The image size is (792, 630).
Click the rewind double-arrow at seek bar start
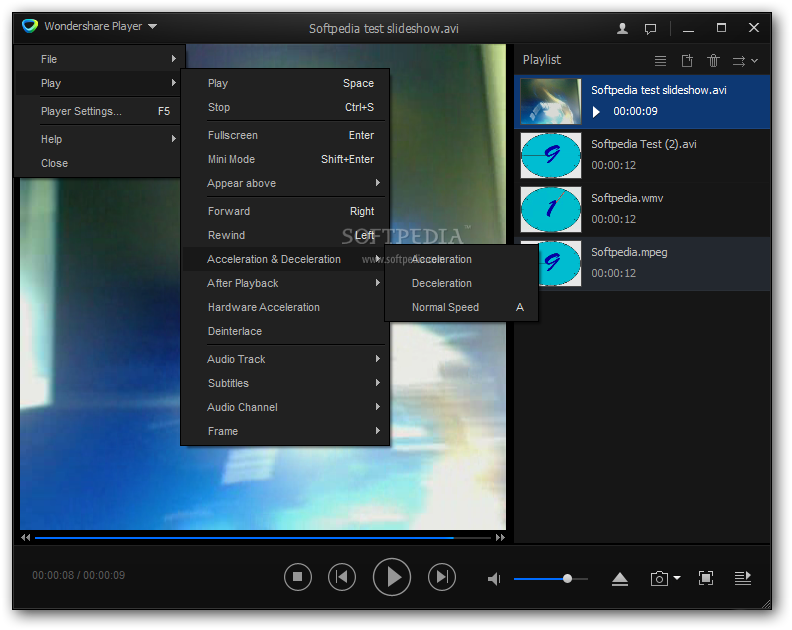click(25, 538)
